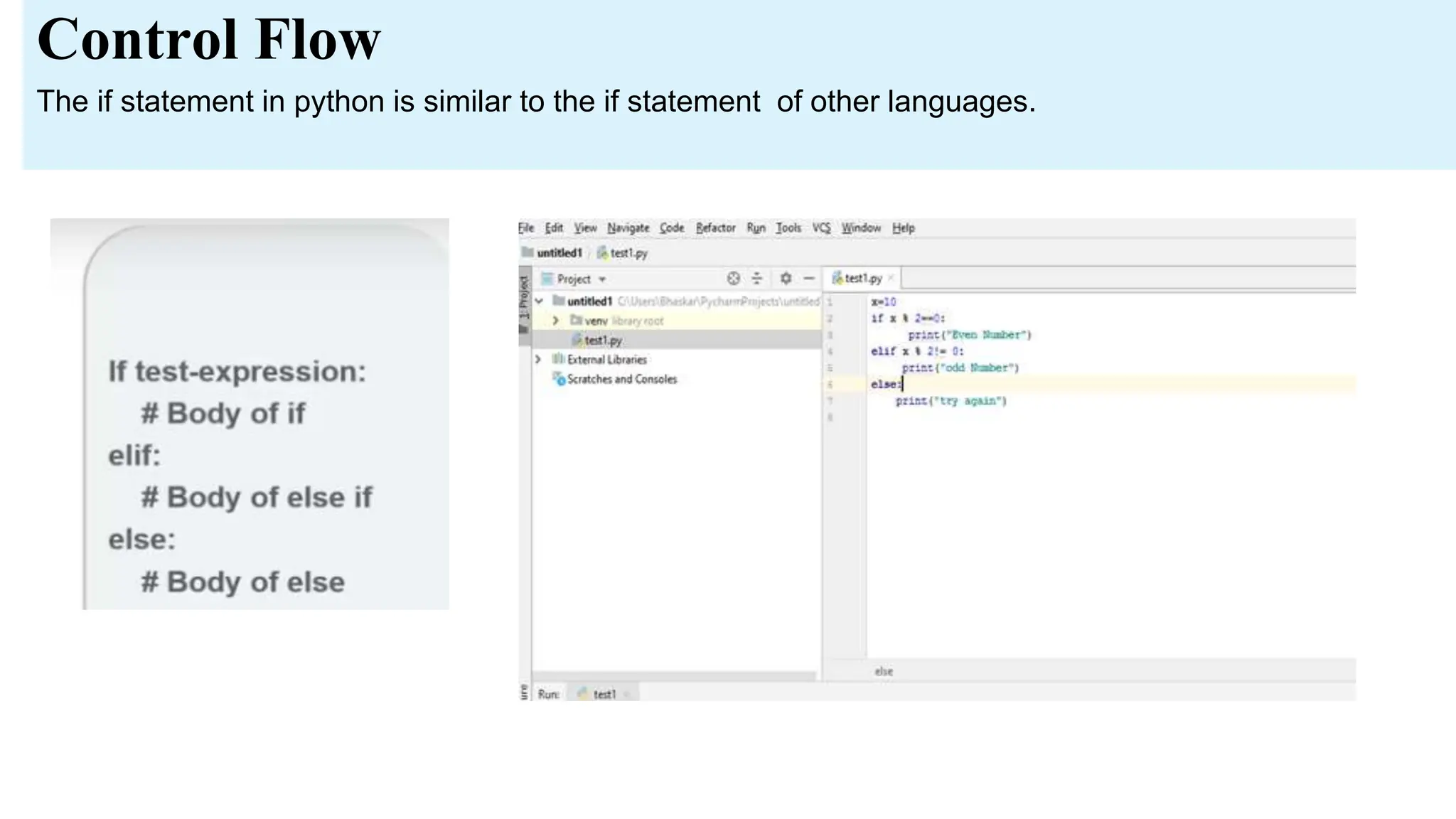Click the Scratches and Consoles icon

pos(559,379)
